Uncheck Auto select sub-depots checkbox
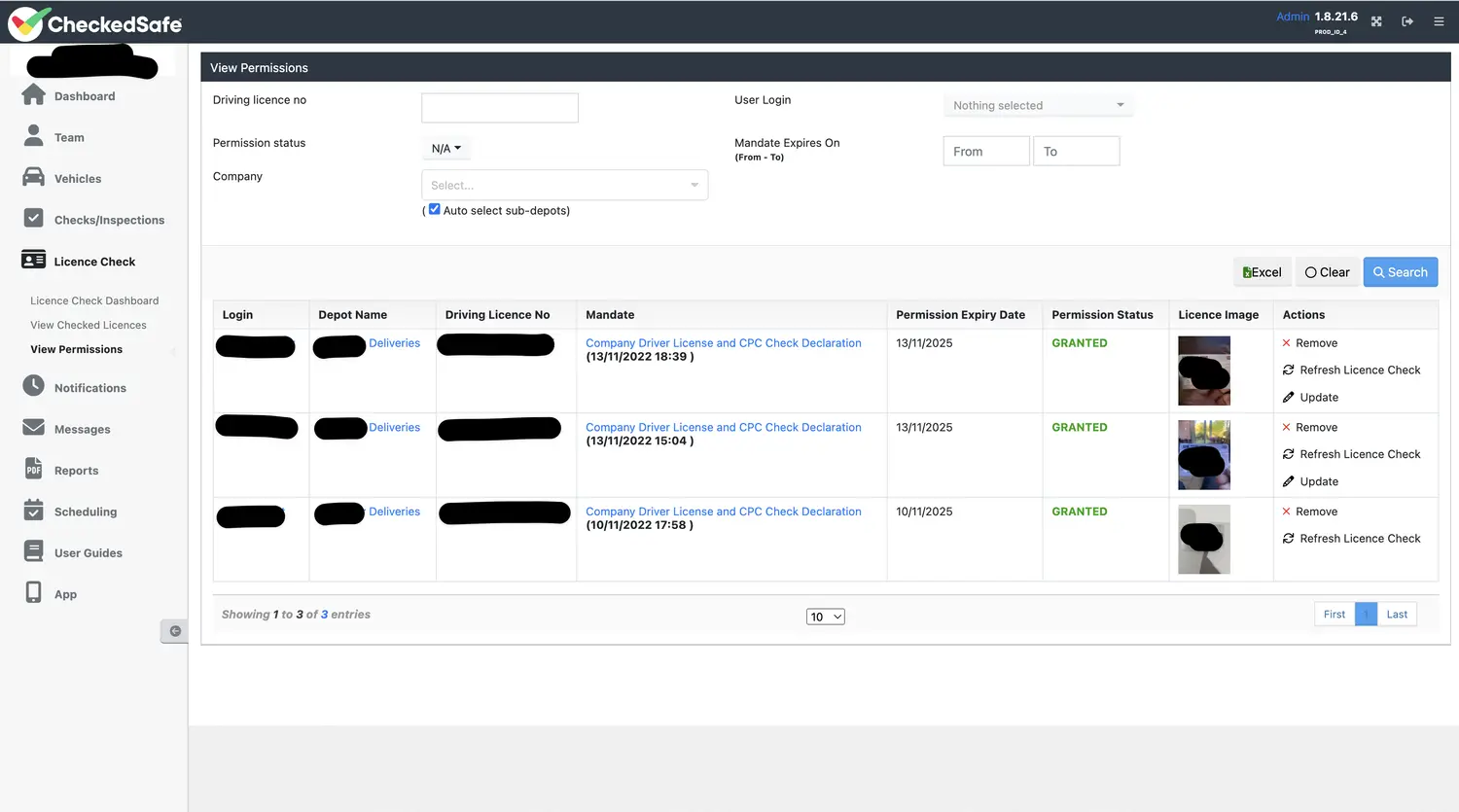Viewport: 1459px width, 812px height. coord(435,209)
